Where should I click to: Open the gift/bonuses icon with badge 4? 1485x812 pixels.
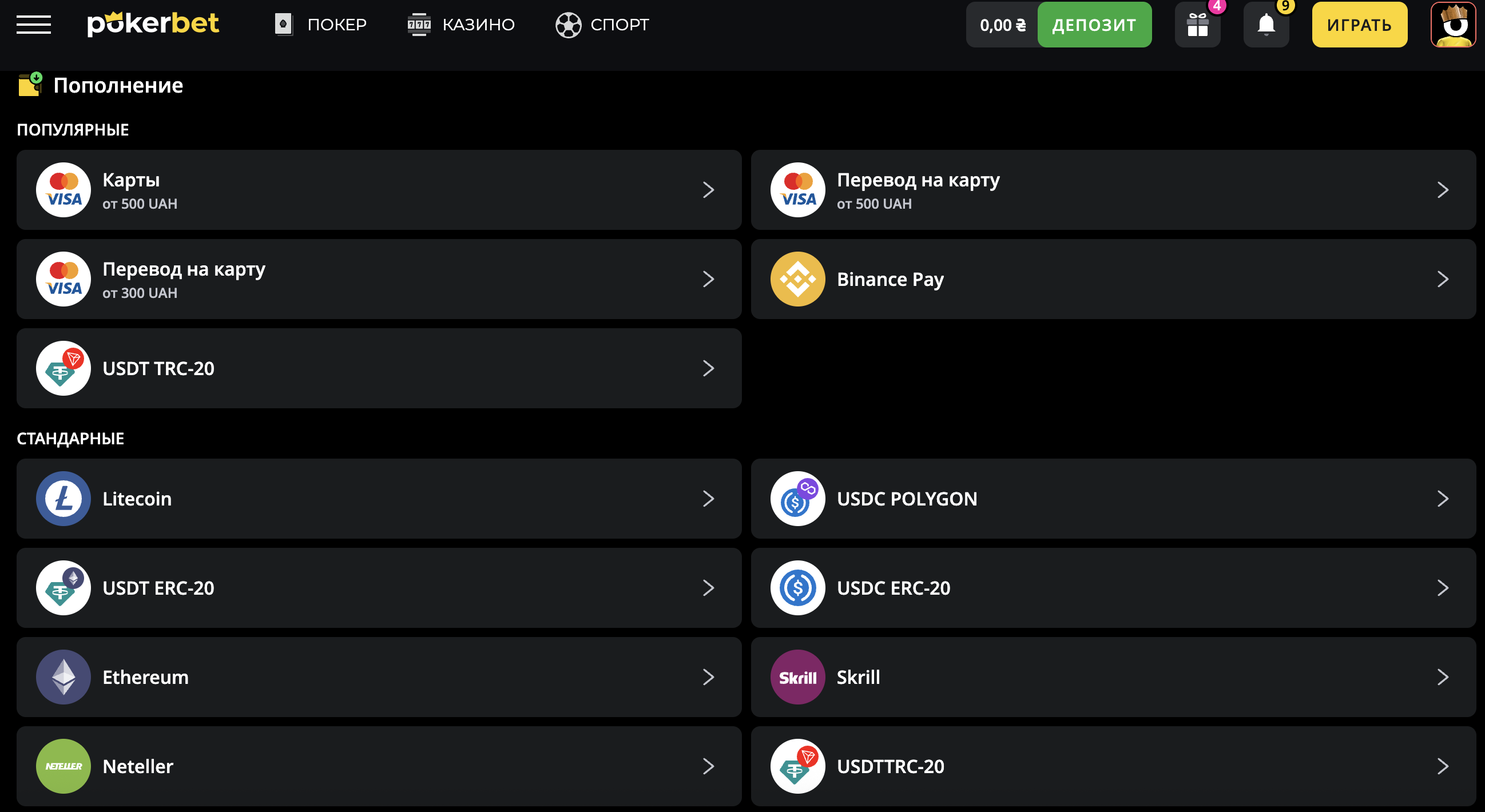point(1198,24)
